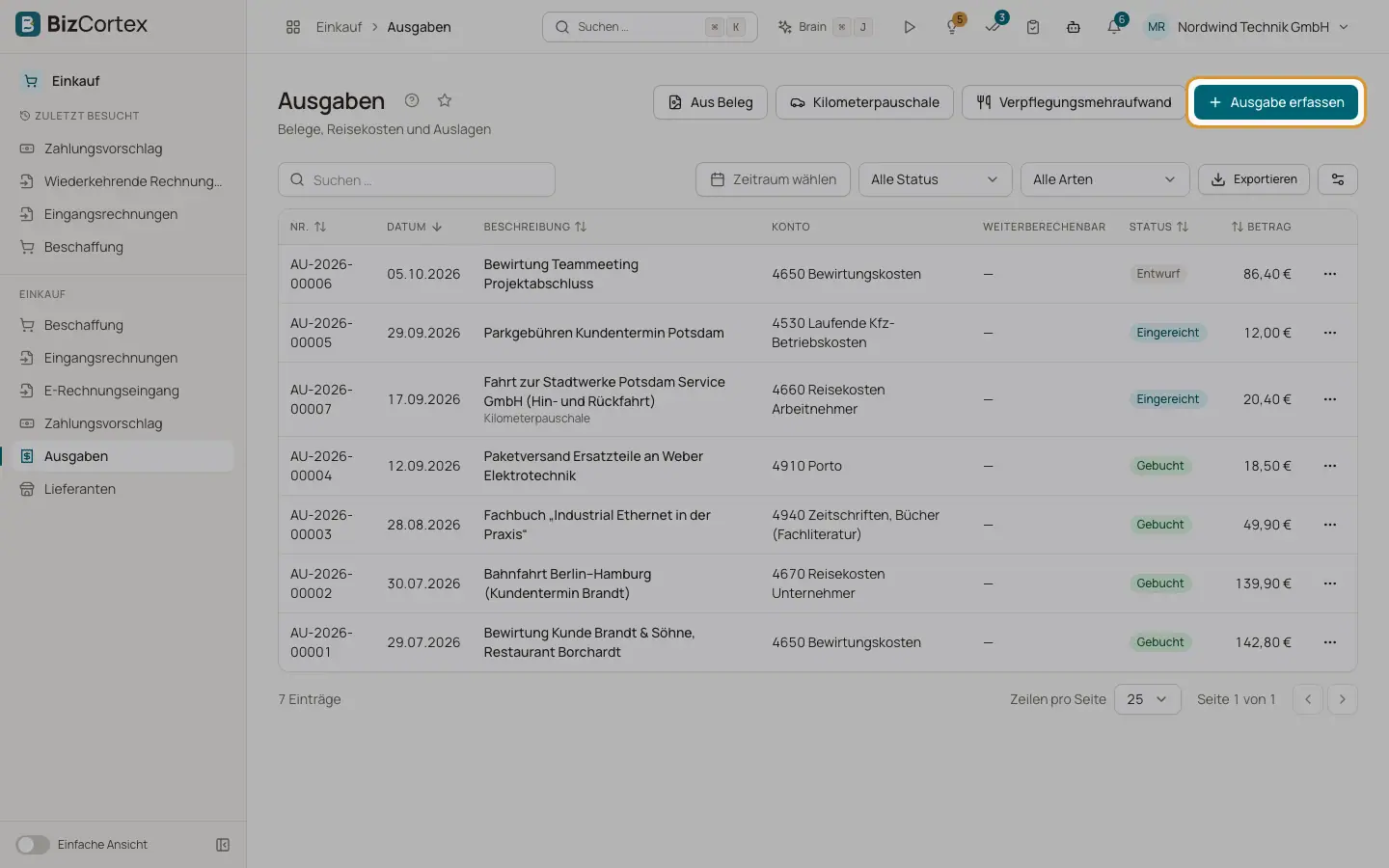Collapse the sidebar panel icon
Image resolution: width=1389 pixels, height=868 pixels.
pyautogui.click(x=223, y=845)
